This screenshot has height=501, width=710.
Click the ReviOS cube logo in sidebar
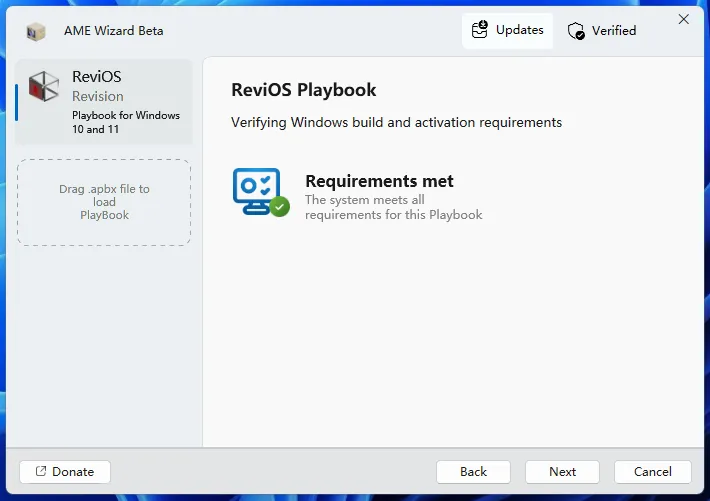coord(44,87)
